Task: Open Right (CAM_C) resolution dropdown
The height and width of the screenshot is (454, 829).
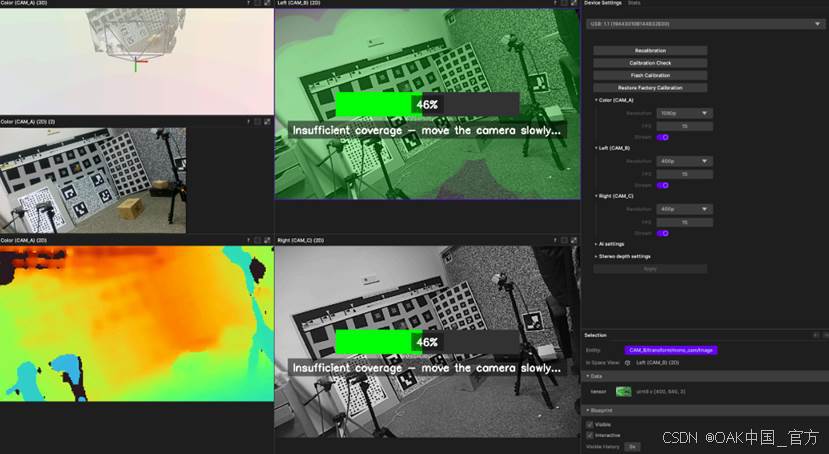Action: [684, 209]
